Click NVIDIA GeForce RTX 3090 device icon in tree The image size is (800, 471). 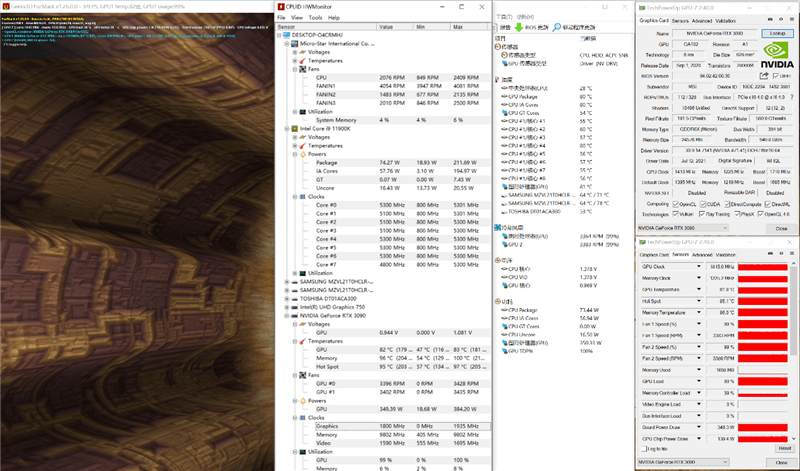point(294,316)
